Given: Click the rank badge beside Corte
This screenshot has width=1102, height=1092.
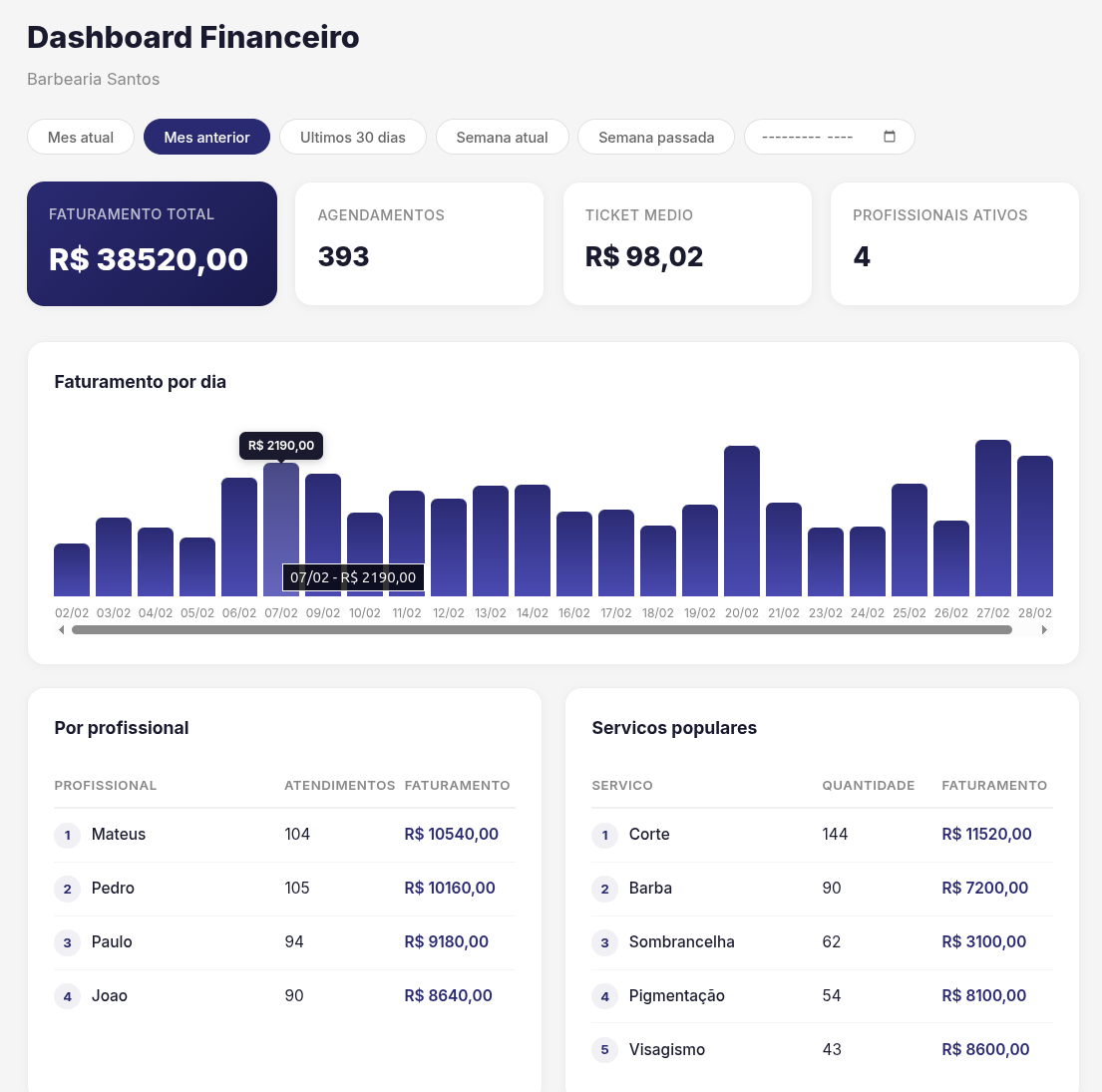Looking at the screenshot, I should pos(604,836).
